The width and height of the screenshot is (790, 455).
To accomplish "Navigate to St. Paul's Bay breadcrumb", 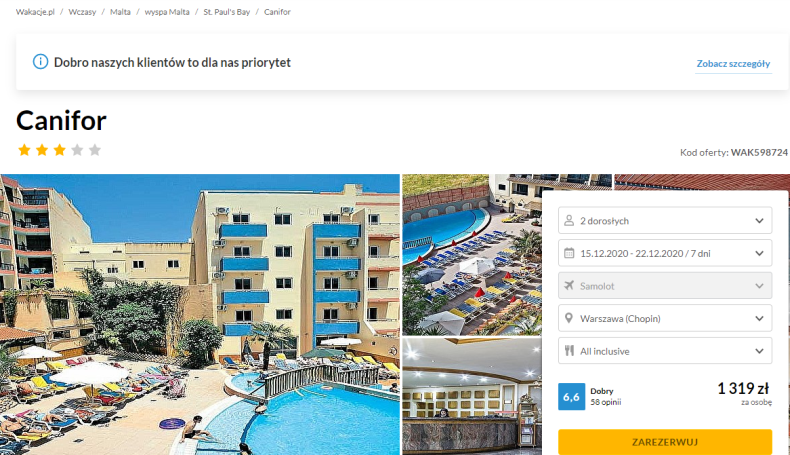I will tap(227, 12).
